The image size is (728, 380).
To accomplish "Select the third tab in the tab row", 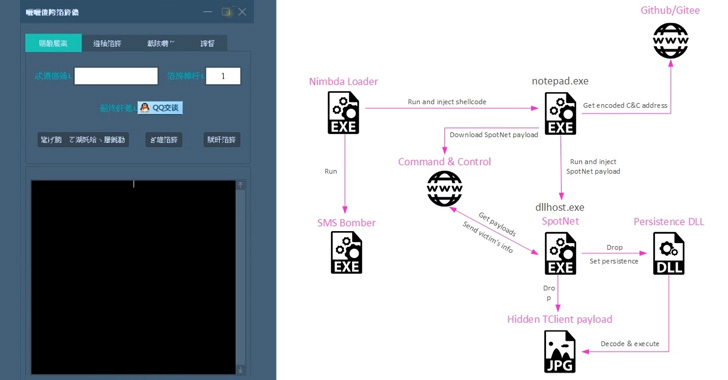I will coord(161,43).
